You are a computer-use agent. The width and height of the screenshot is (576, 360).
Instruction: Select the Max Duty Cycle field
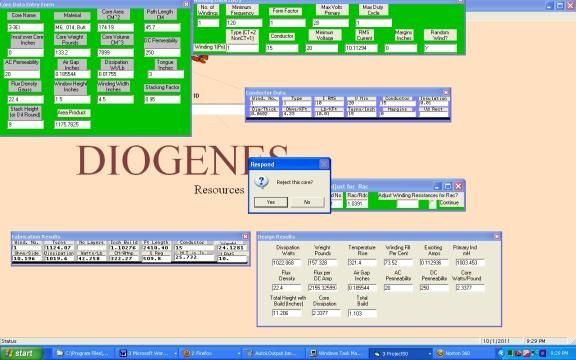tap(374, 23)
